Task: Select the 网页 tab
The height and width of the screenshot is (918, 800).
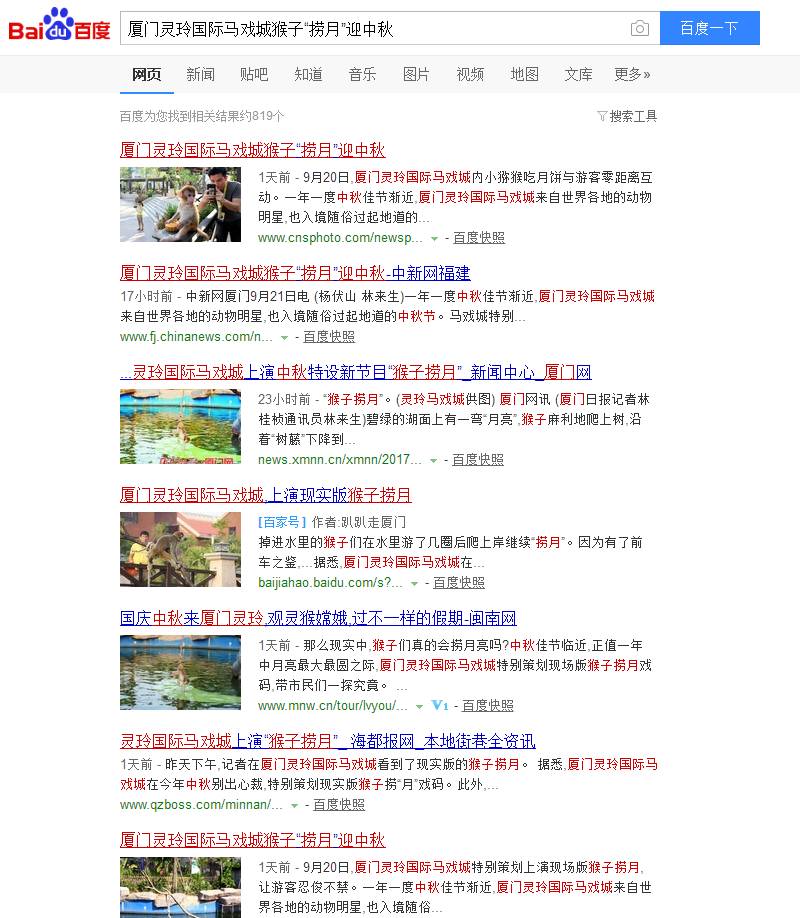Action: [x=146, y=74]
